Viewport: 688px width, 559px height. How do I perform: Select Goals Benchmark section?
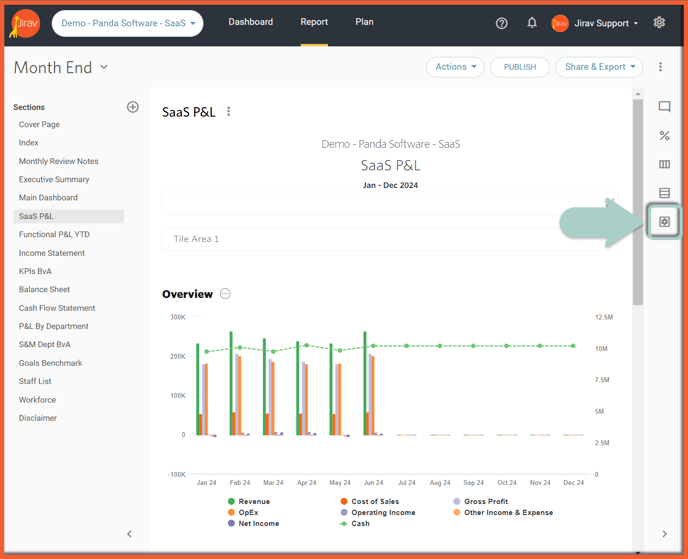tap(50, 363)
